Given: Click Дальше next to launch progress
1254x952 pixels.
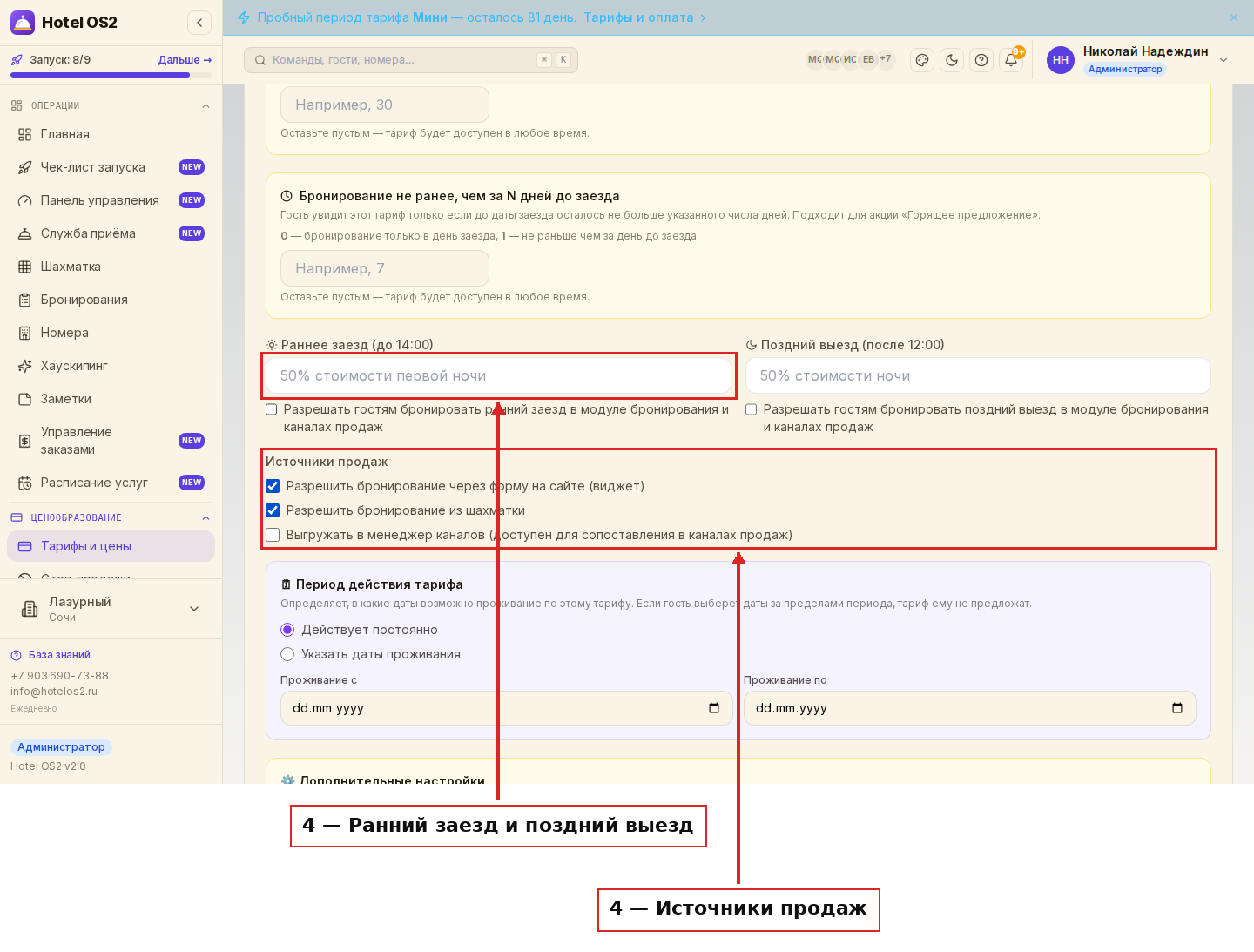Looking at the screenshot, I should coord(185,60).
